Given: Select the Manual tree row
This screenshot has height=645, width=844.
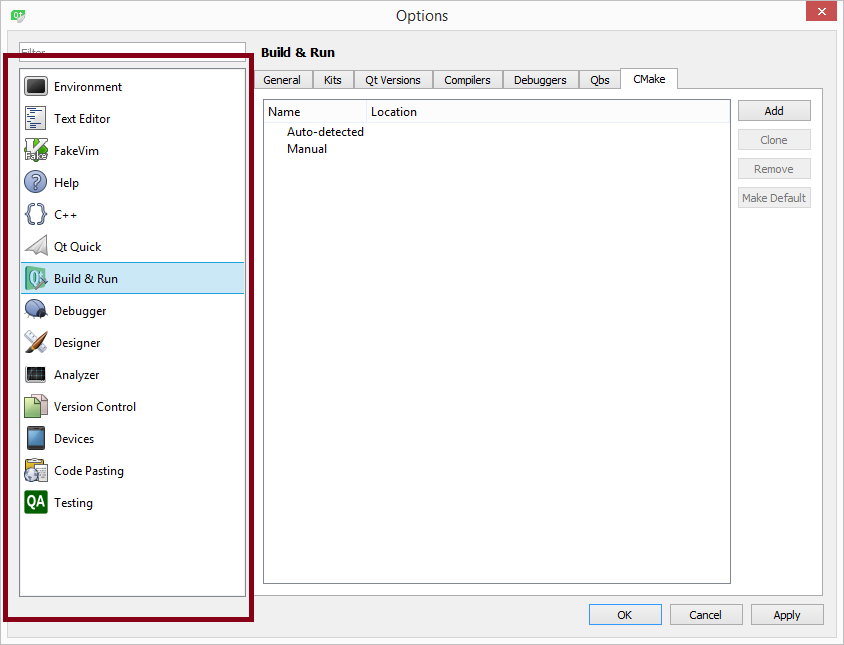Looking at the screenshot, I should coord(307,149).
